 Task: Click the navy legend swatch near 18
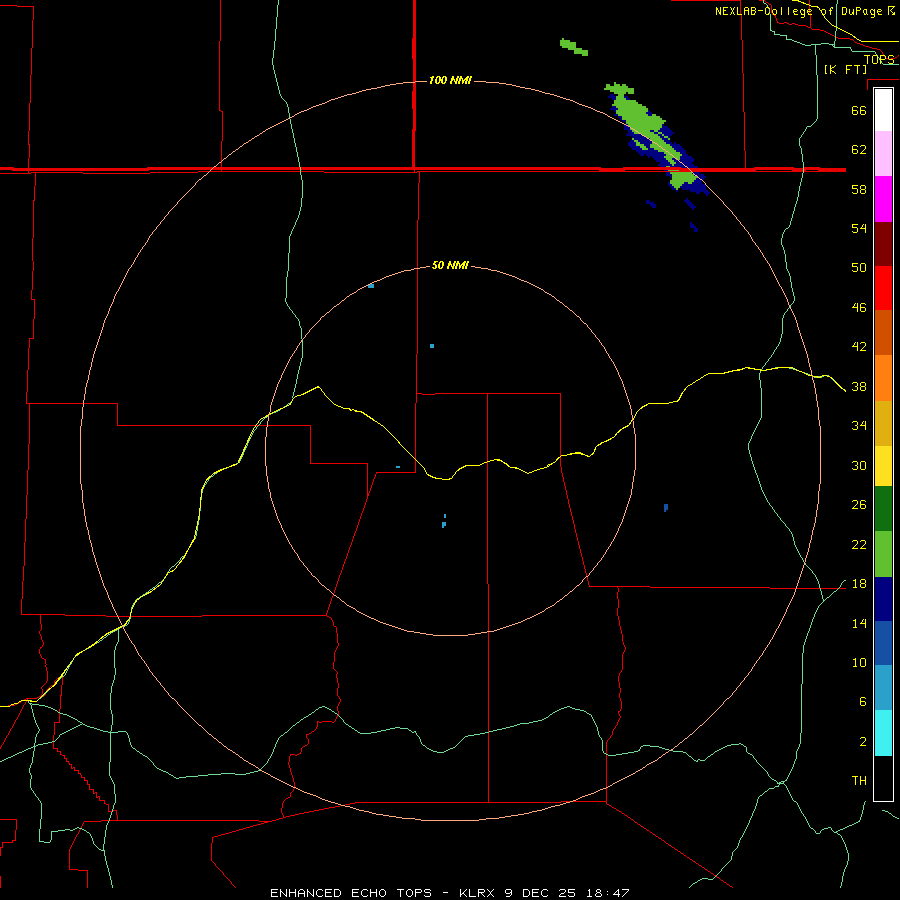(883, 599)
